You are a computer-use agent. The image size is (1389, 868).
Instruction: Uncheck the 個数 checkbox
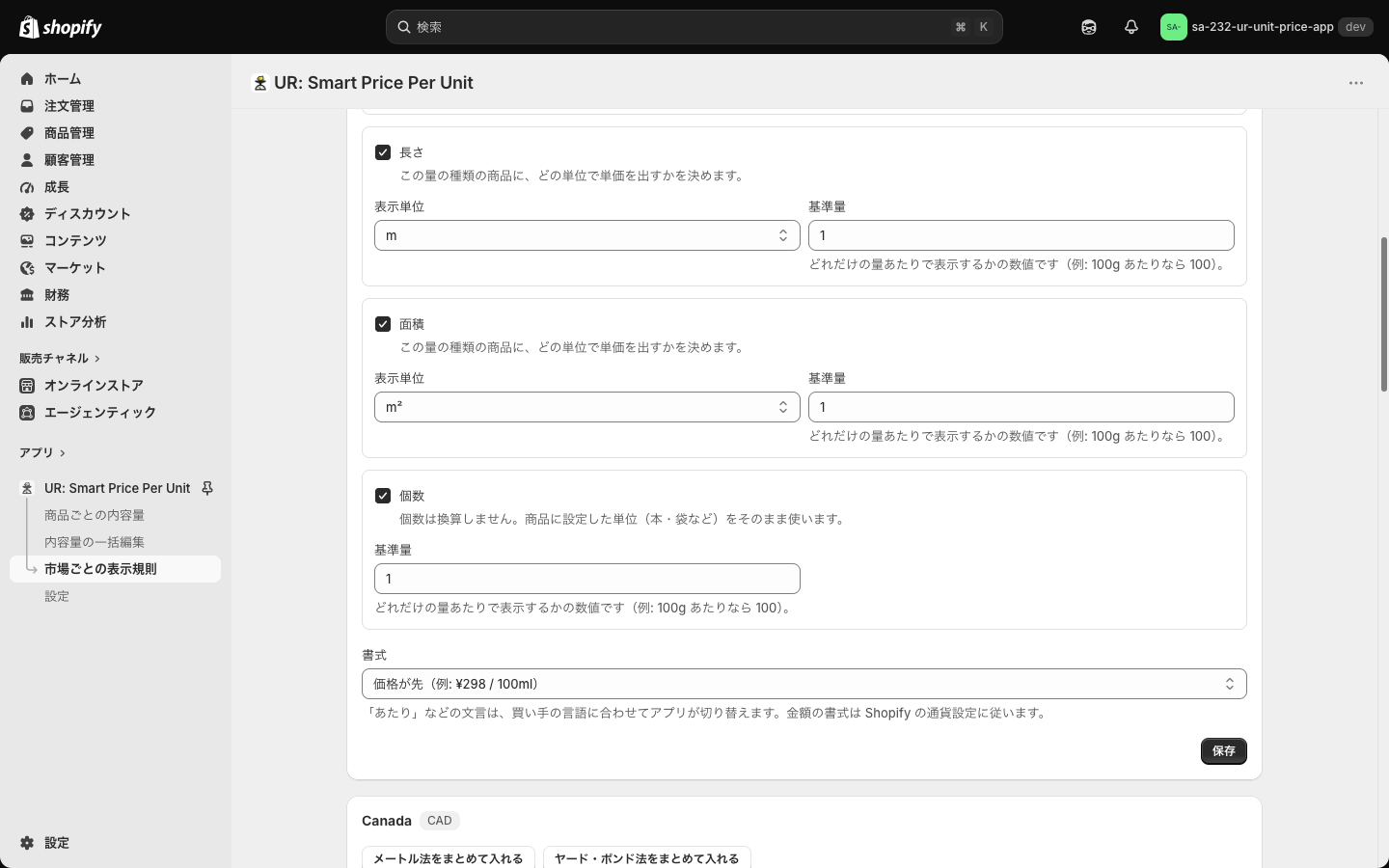(x=383, y=496)
